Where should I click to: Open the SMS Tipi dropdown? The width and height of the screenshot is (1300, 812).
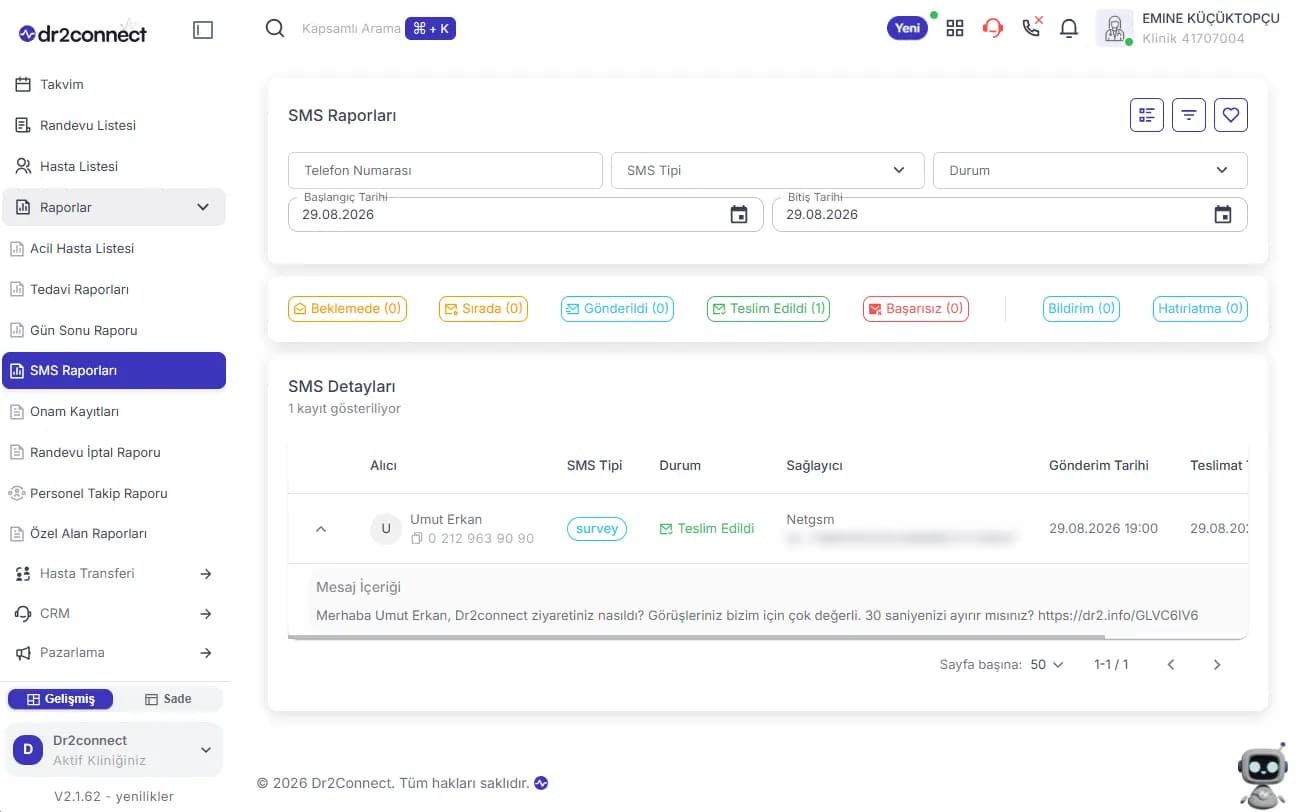[x=767, y=170]
